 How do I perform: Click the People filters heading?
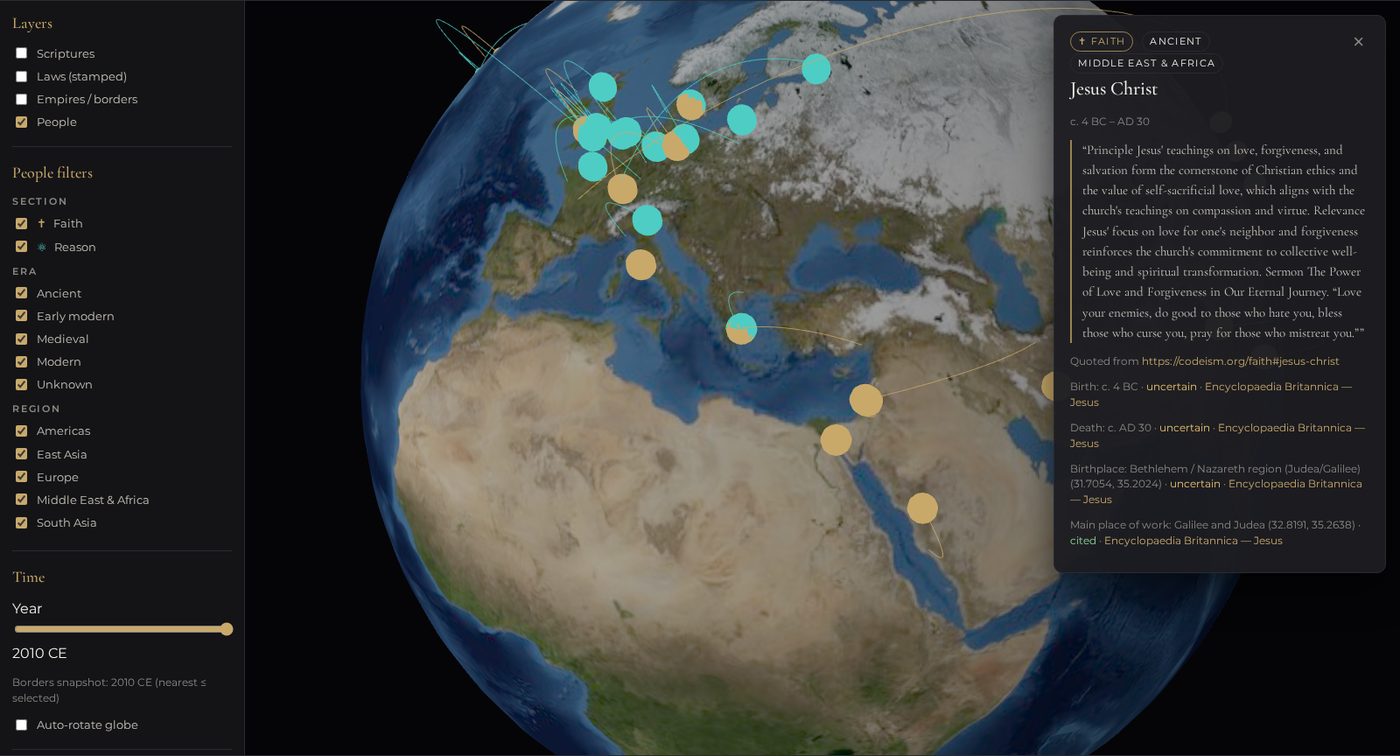[52, 173]
